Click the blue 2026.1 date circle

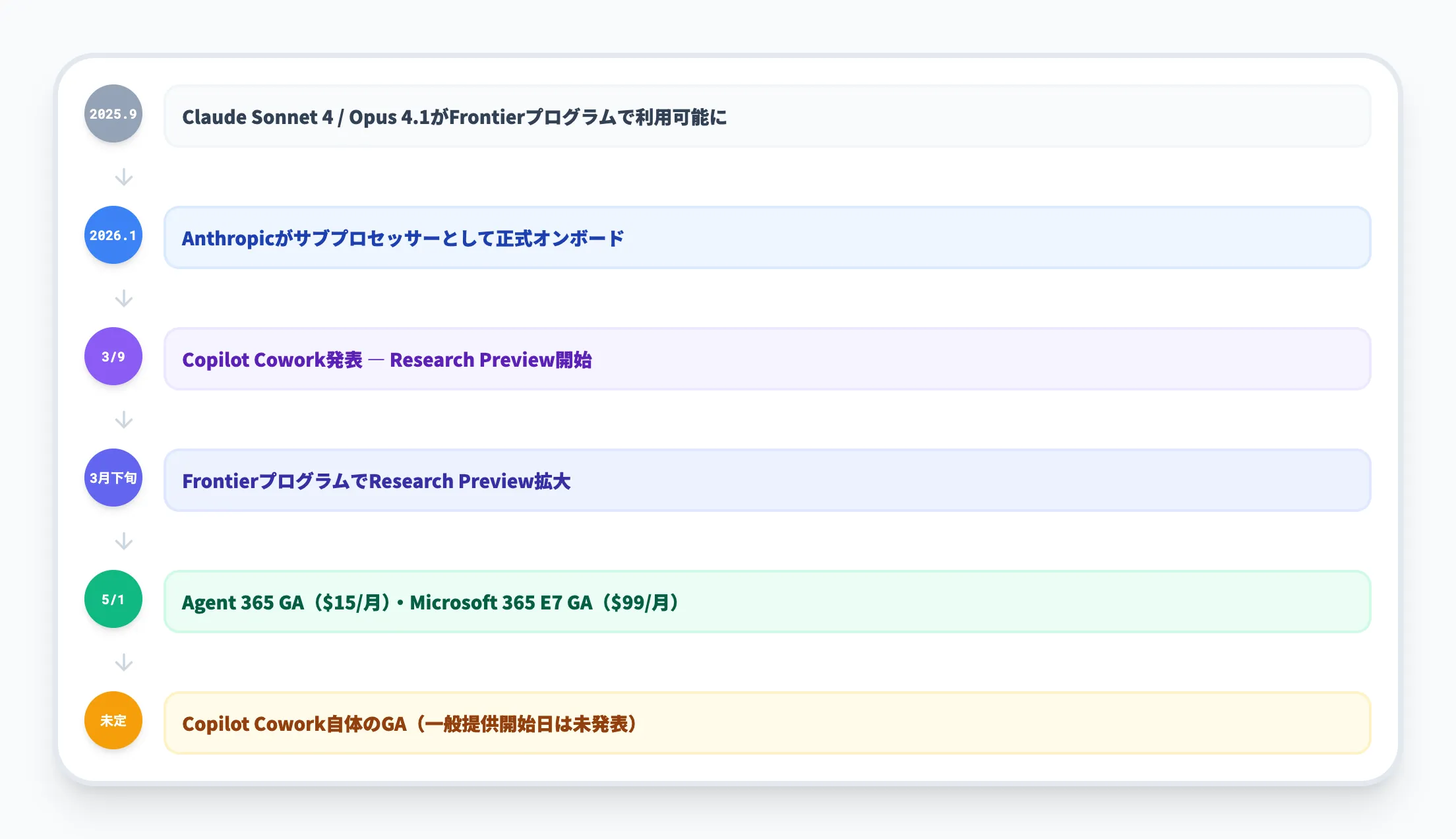(113, 235)
